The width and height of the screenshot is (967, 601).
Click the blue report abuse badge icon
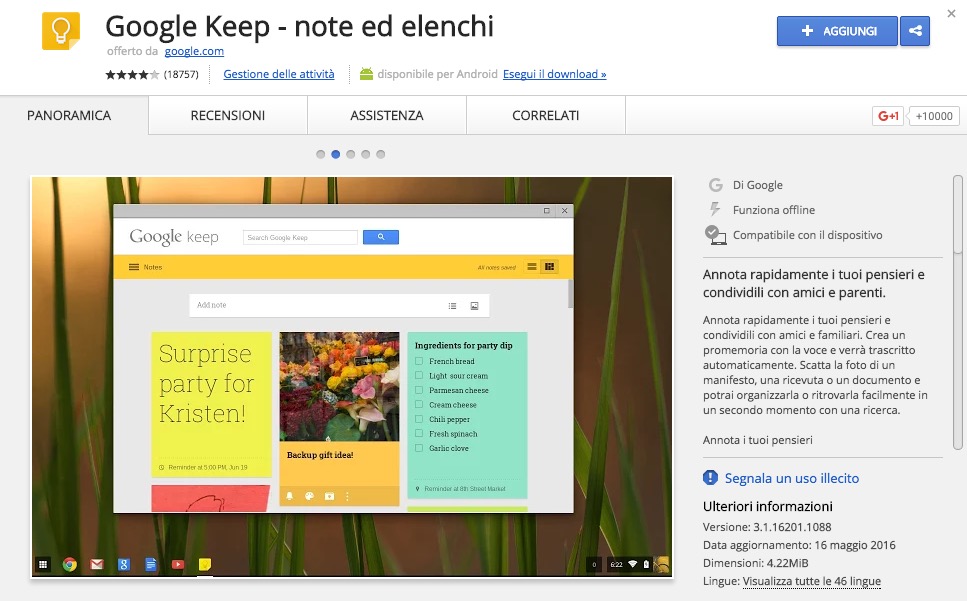click(710, 478)
